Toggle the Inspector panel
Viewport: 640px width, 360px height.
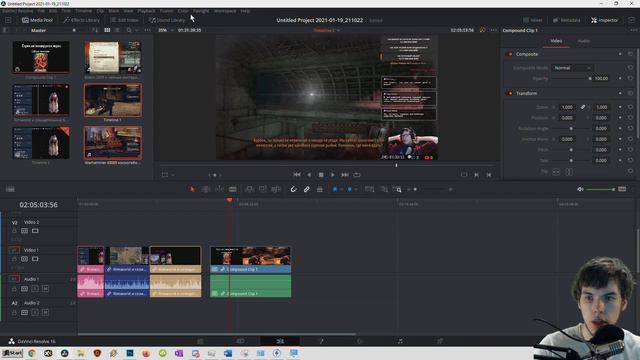[x=604, y=20]
